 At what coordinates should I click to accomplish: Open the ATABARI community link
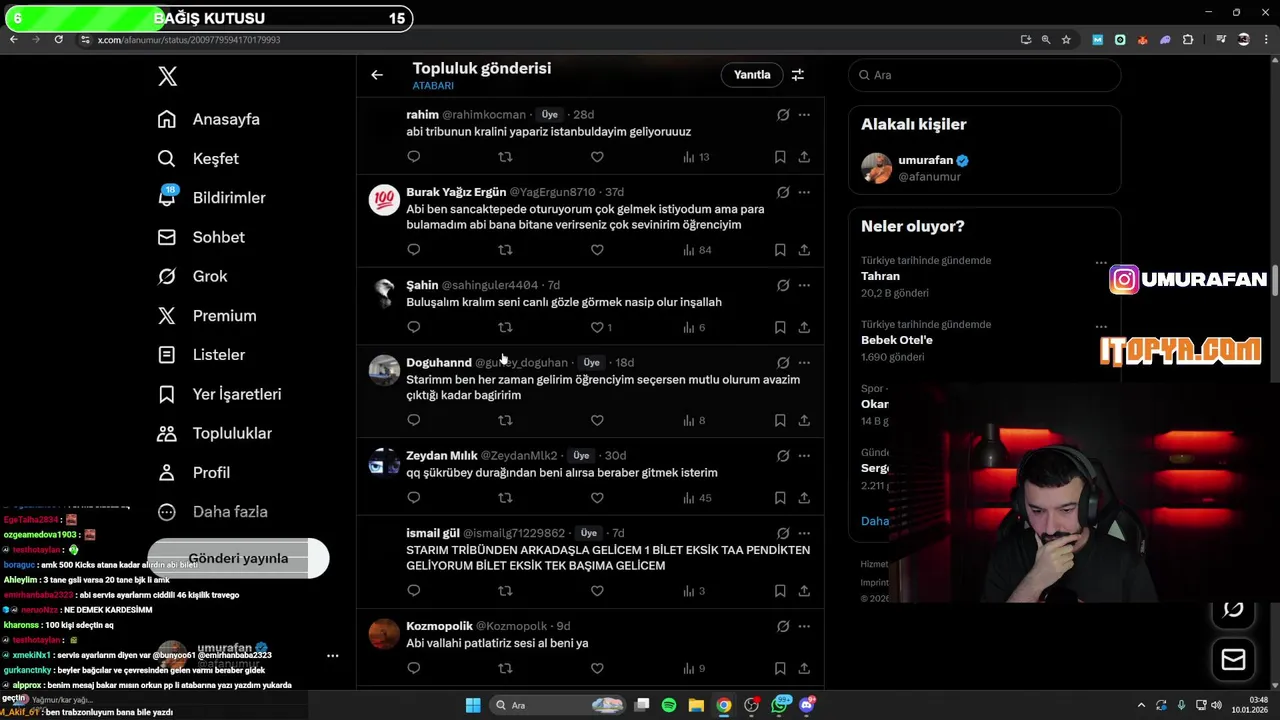tap(433, 86)
